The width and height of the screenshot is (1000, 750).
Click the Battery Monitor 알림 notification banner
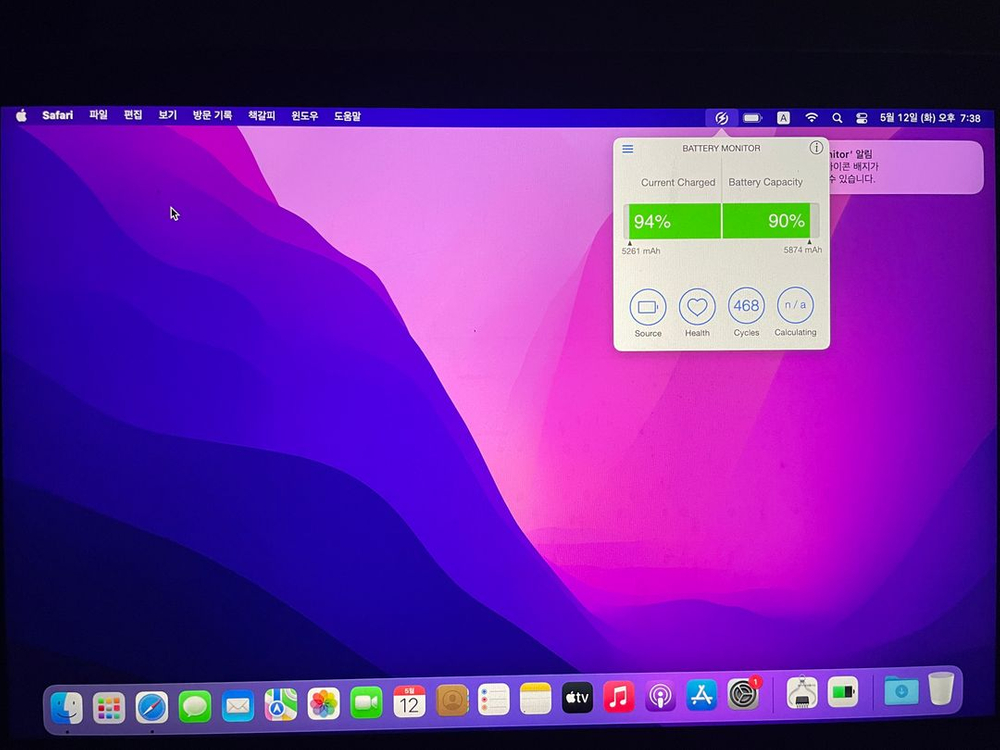pyautogui.click(x=906, y=167)
